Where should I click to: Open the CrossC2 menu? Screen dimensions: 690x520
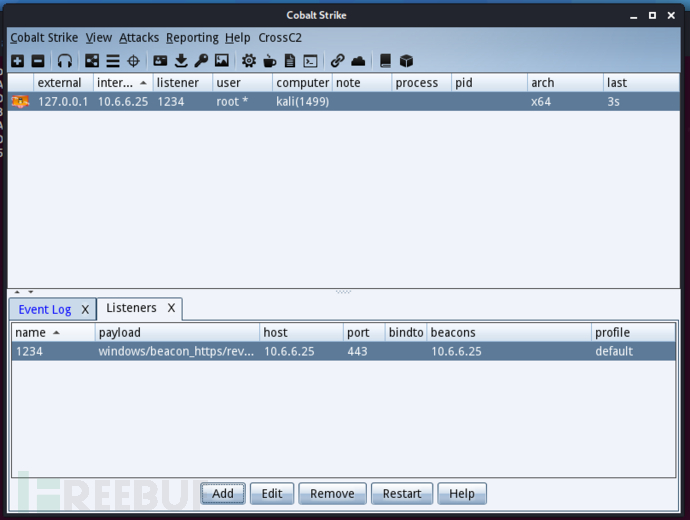point(280,38)
